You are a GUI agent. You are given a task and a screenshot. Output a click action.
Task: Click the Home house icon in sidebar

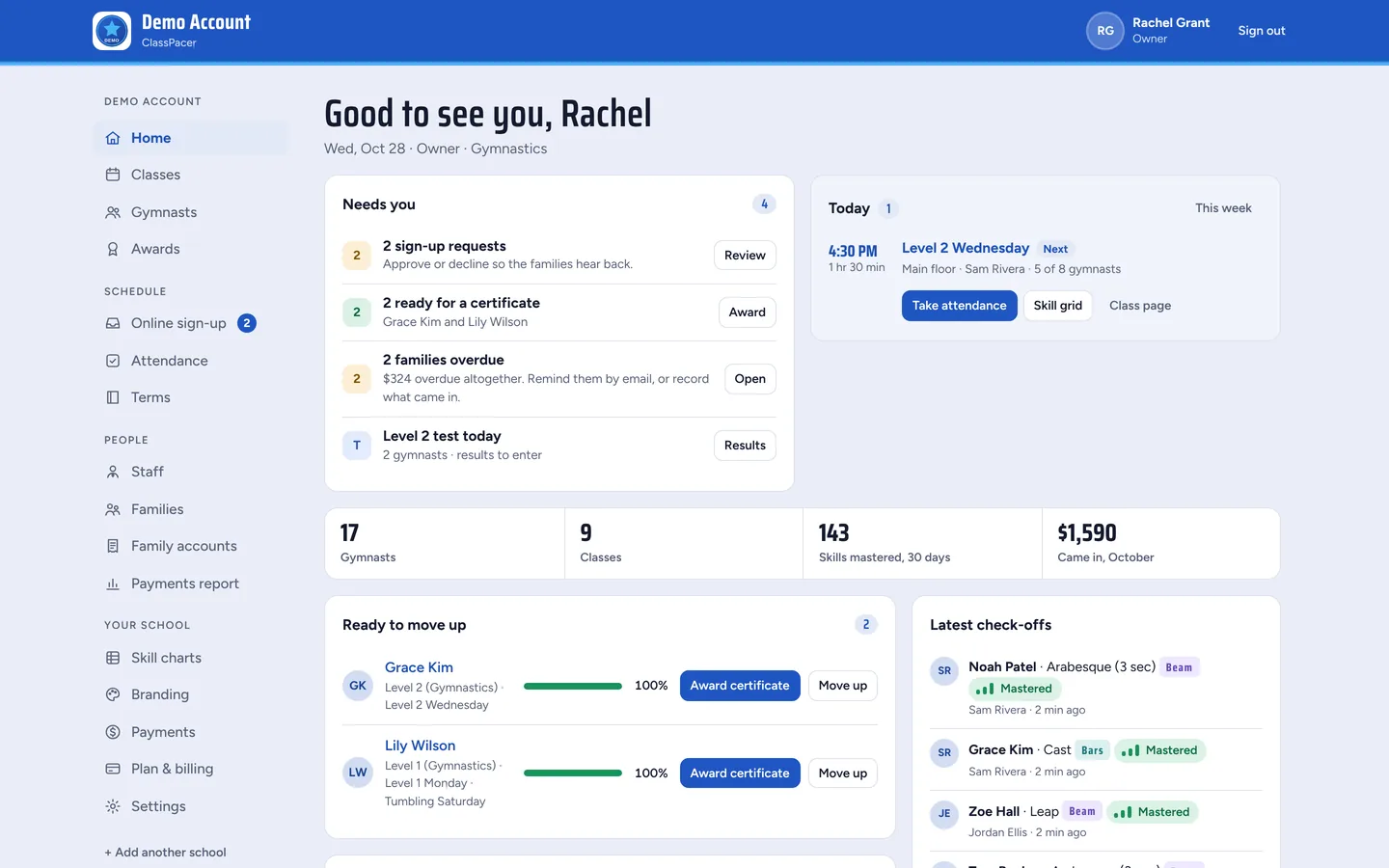pyautogui.click(x=113, y=138)
